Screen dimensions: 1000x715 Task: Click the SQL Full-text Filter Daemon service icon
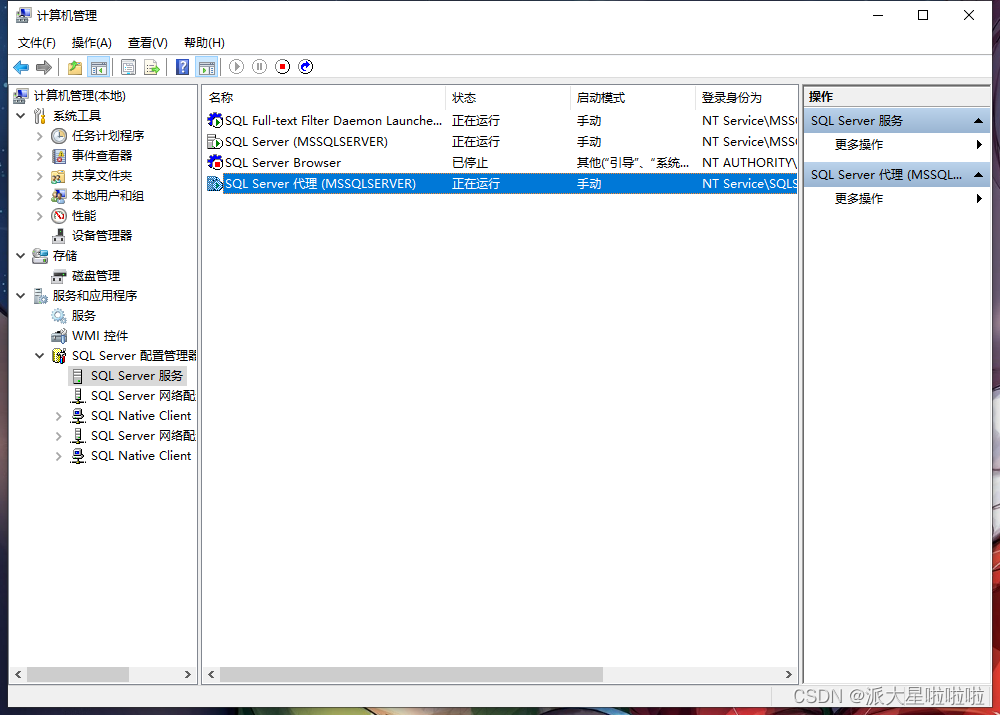click(x=215, y=121)
